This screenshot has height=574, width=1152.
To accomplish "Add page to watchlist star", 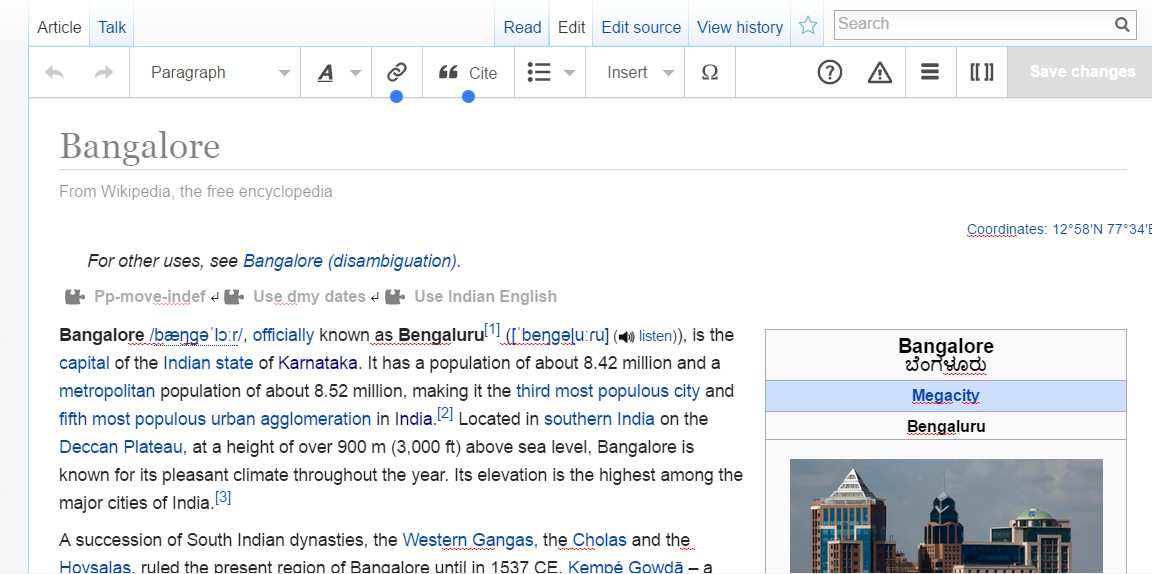I will coord(808,27).
